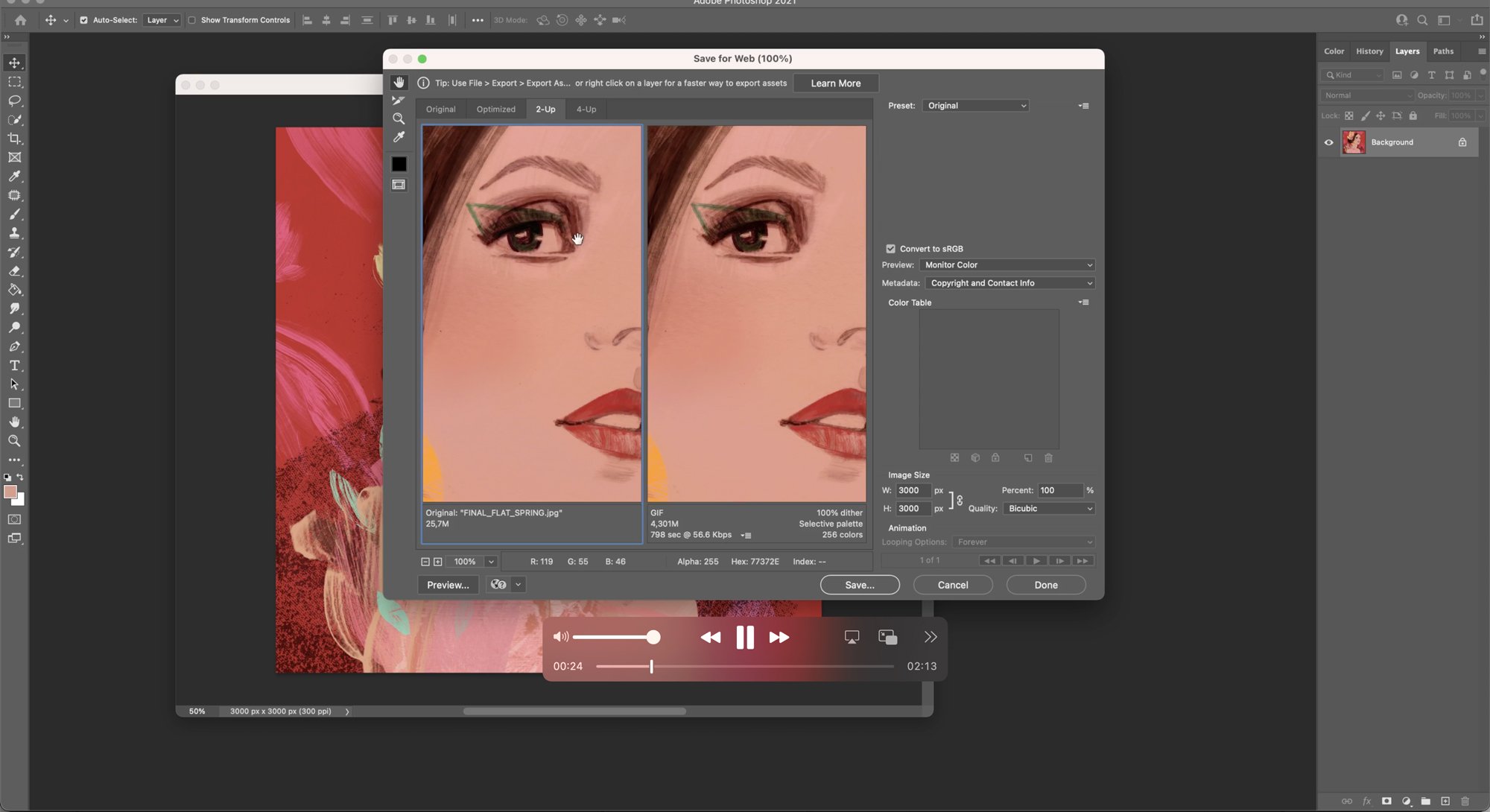
Task: Click the Preview... button
Action: pos(448,585)
